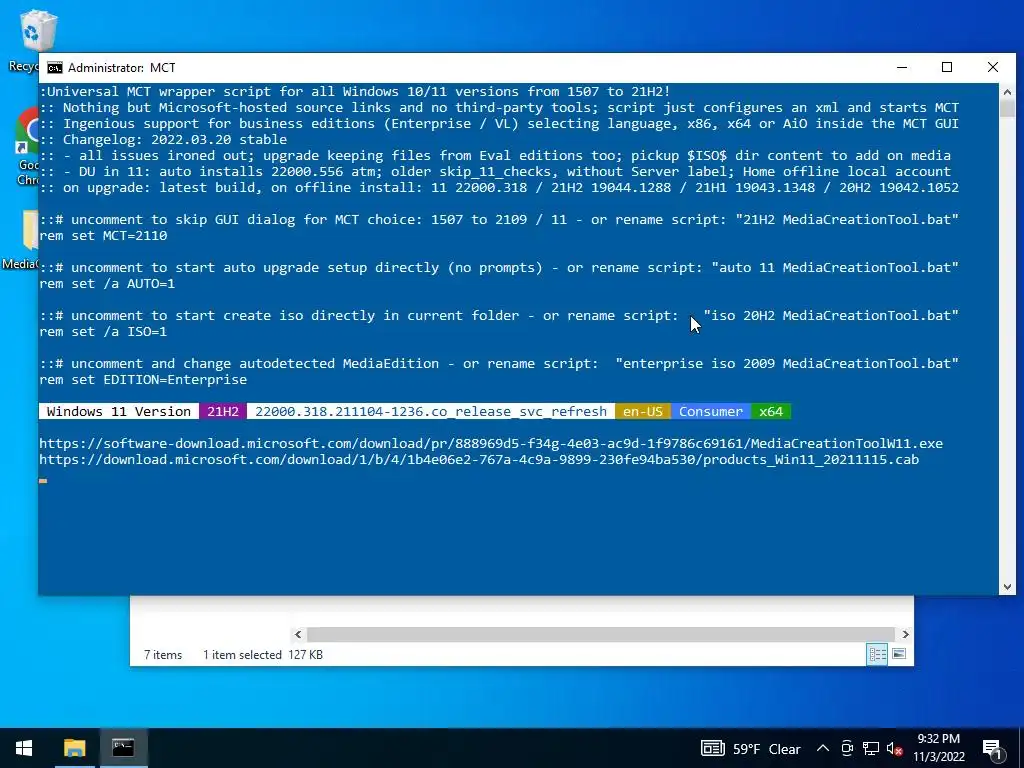Click the green x64 architecture label
1024x768 pixels.
[771, 411]
